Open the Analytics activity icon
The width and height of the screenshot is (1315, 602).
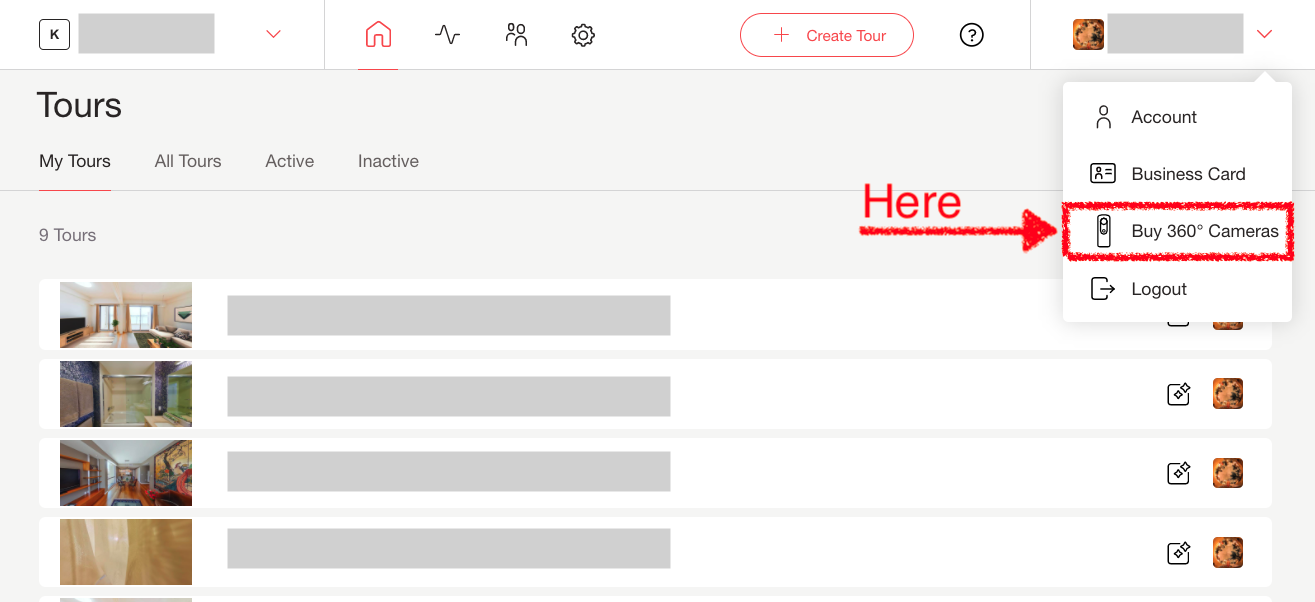click(x=447, y=35)
